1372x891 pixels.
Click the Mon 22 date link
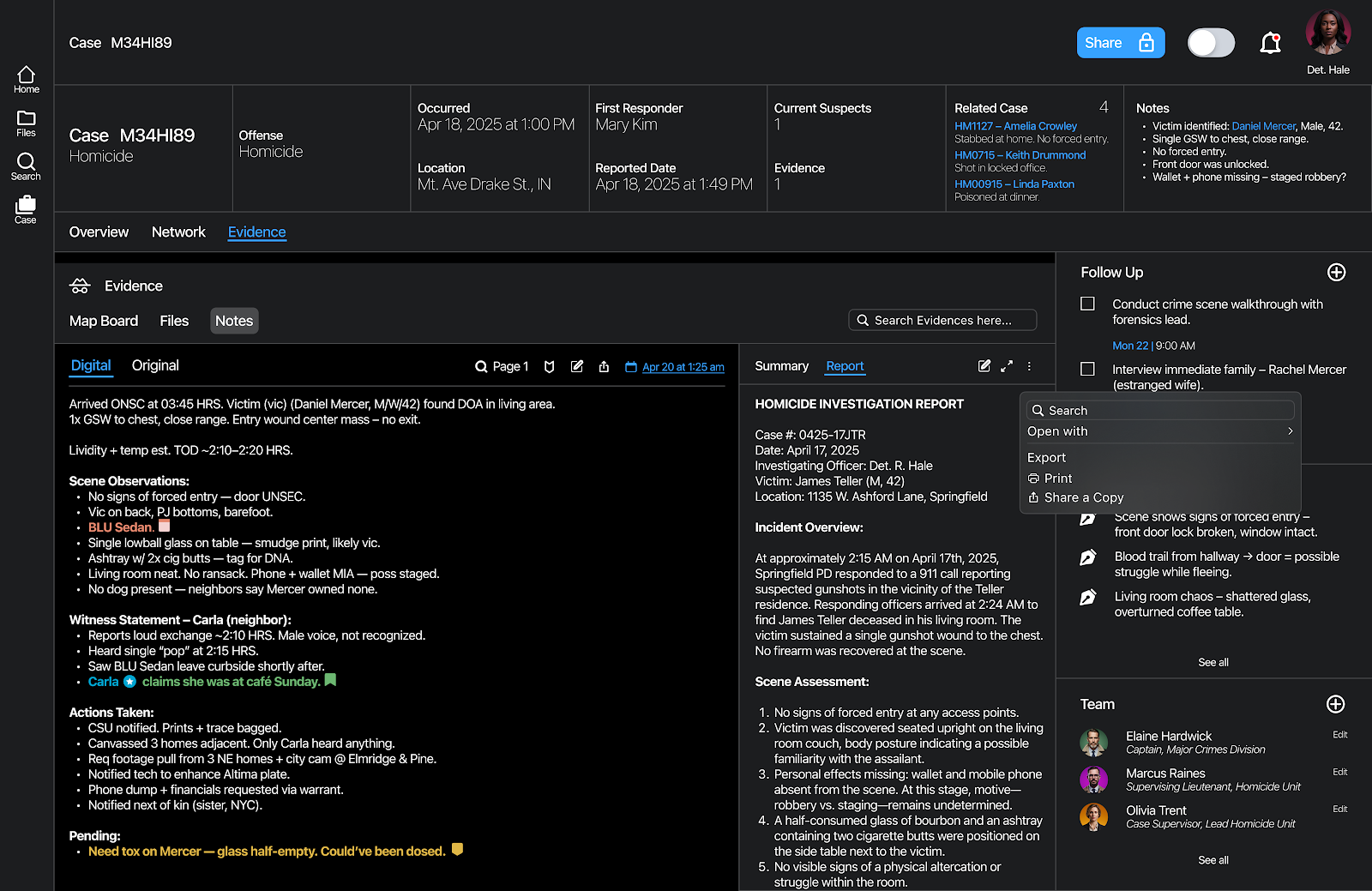[x=1129, y=346]
